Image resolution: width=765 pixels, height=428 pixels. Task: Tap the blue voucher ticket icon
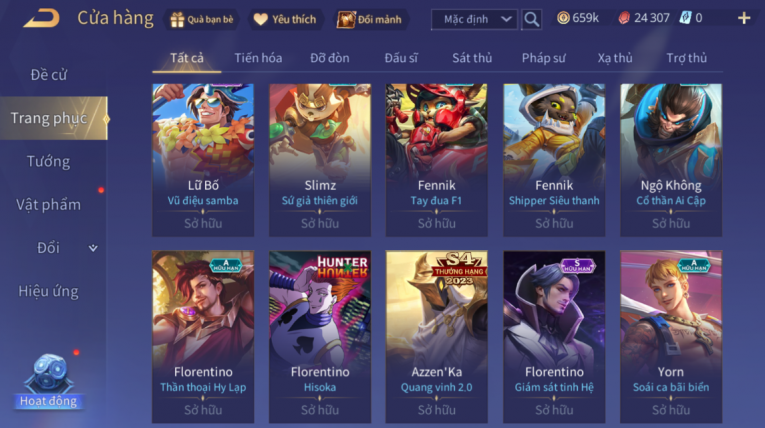point(685,19)
